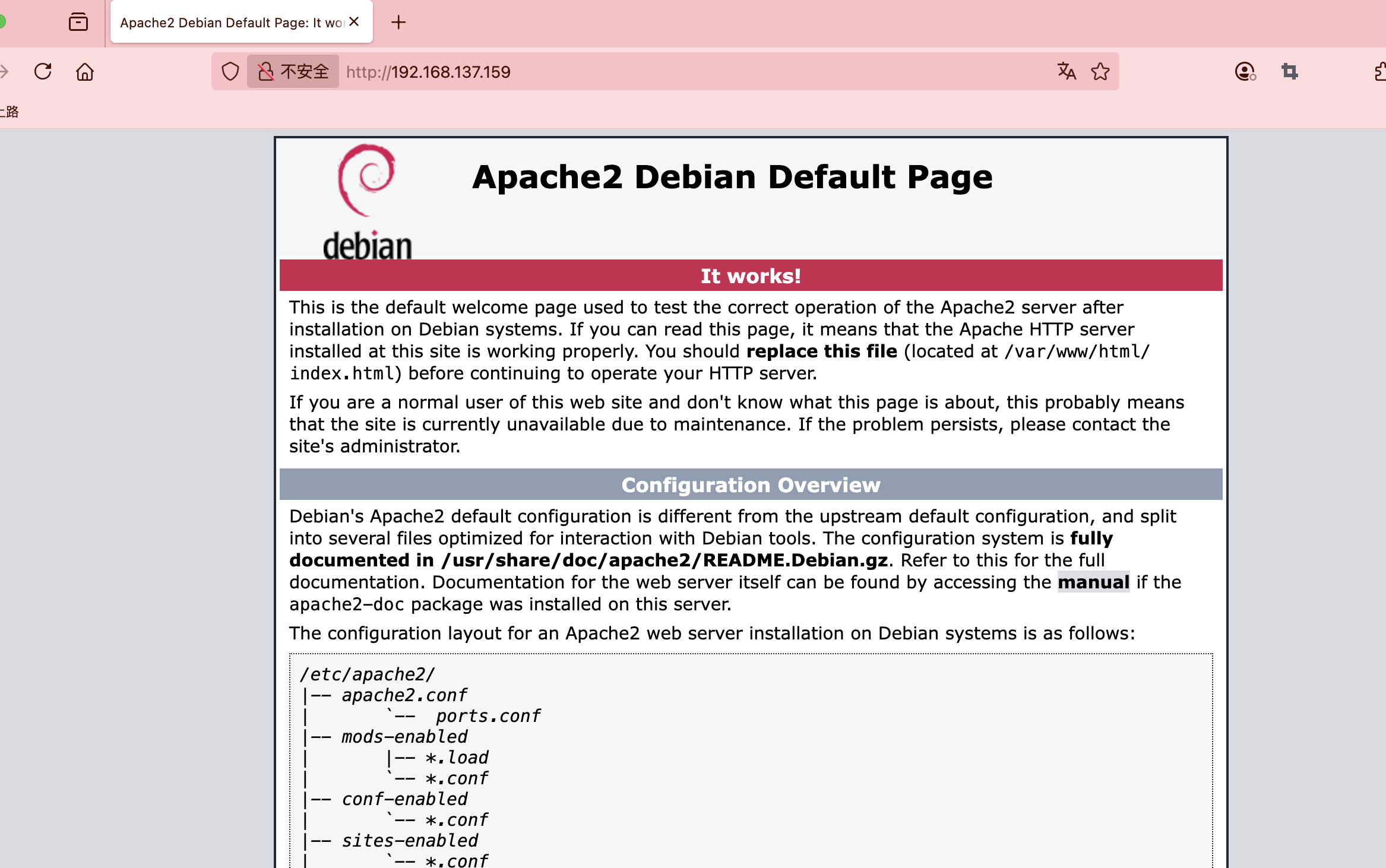Click the red It works! banner
Image resolution: width=1386 pixels, height=868 pixels.
[x=751, y=275]
